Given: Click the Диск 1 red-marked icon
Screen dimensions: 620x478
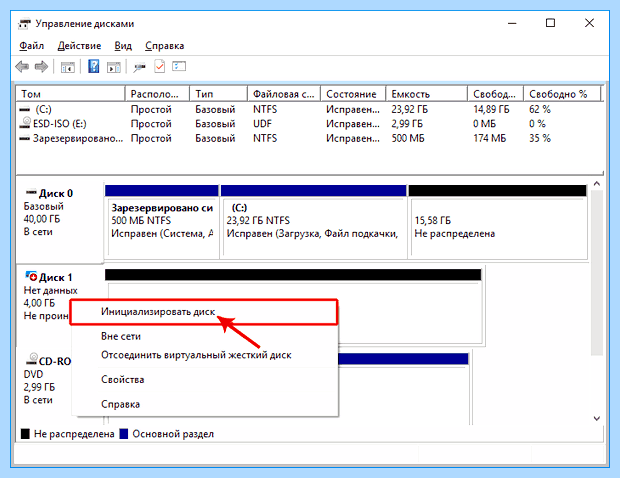Looking at the screenshot, I should 31,276.
